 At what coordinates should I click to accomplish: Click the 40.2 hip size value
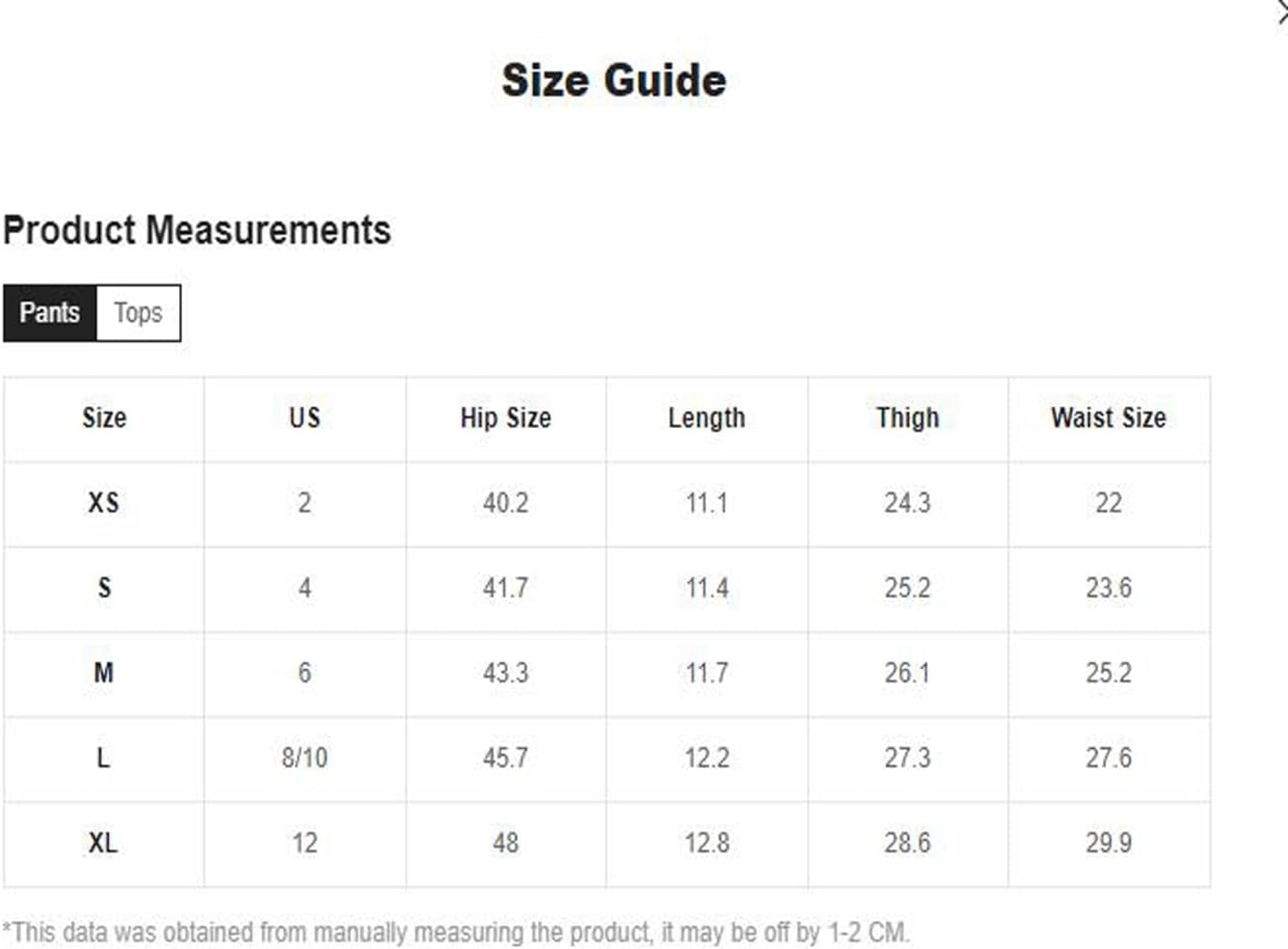click(x=505, y=503)
